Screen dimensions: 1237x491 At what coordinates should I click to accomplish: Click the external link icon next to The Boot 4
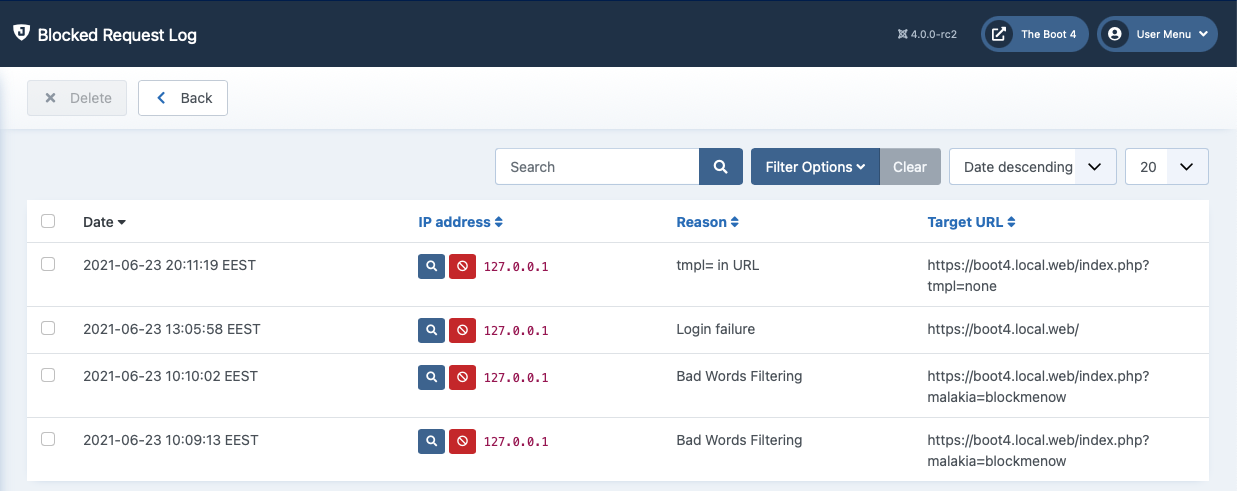point(999,34)
